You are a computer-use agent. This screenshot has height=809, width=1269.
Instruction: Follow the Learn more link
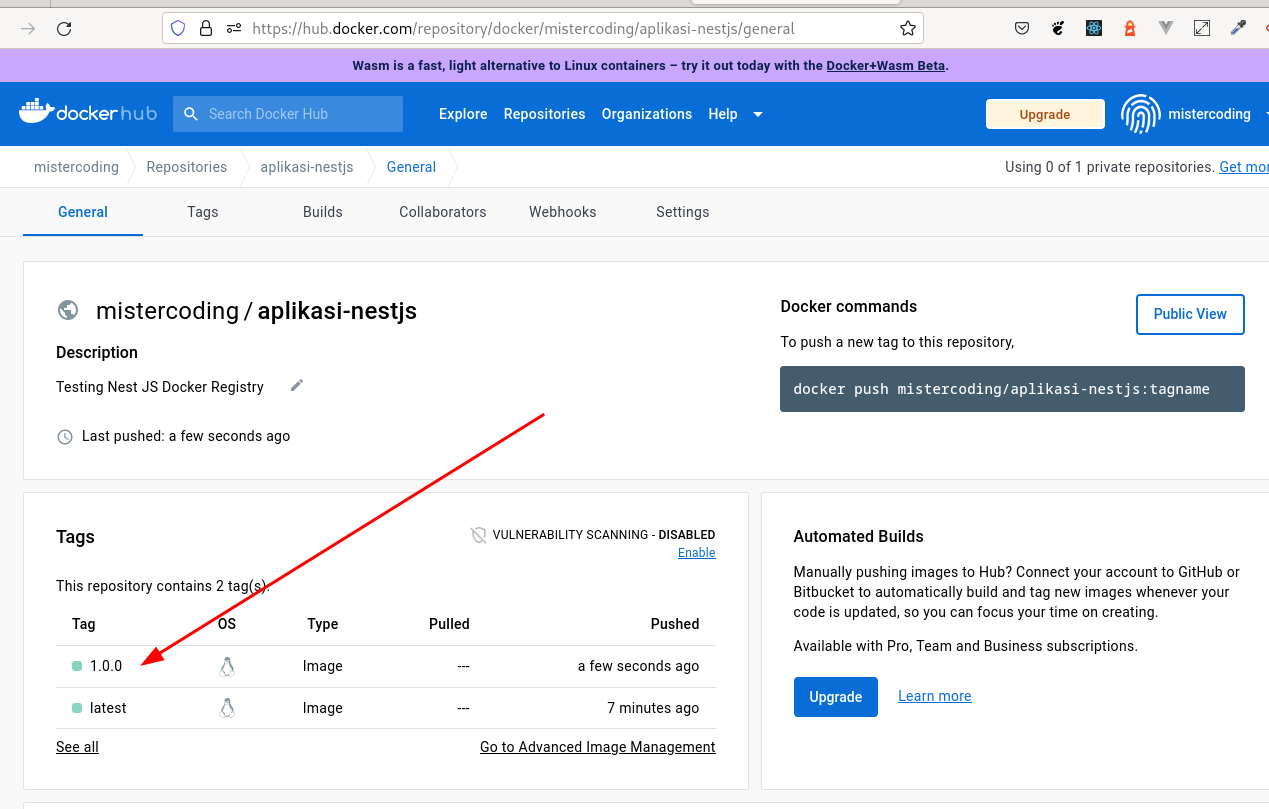tap(935, 696)
